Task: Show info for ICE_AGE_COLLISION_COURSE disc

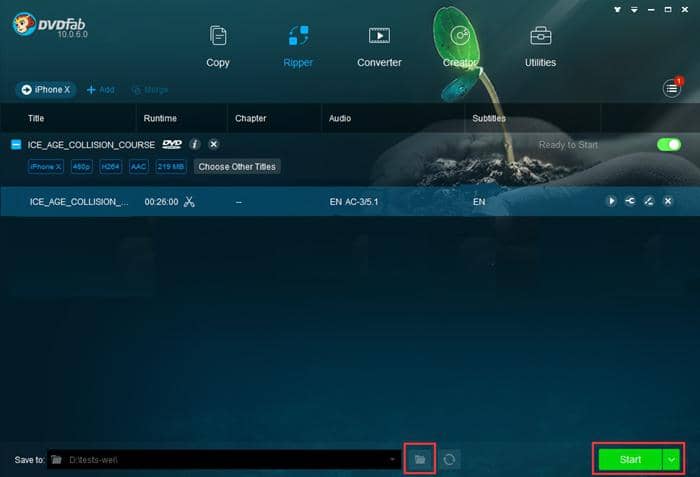Action: point(194,144)
